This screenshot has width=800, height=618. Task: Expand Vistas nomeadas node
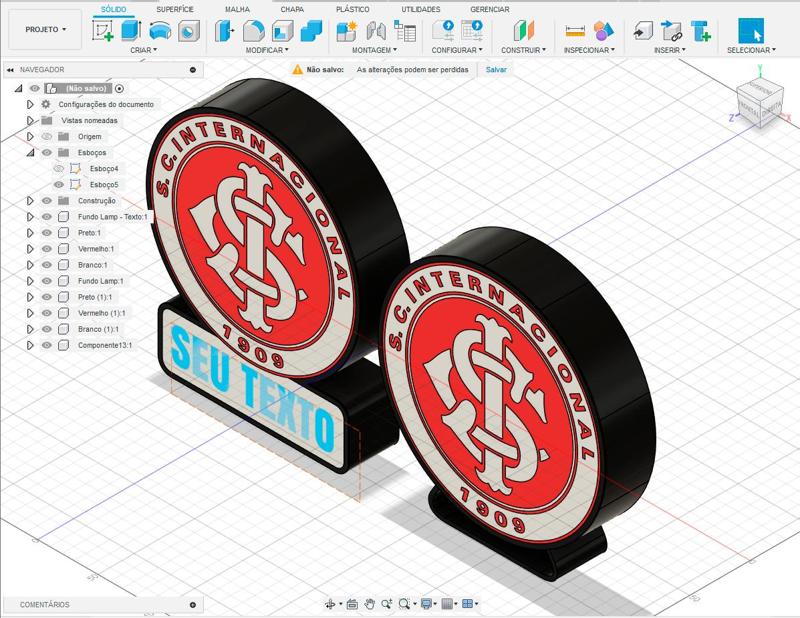(x=30, y=120)
